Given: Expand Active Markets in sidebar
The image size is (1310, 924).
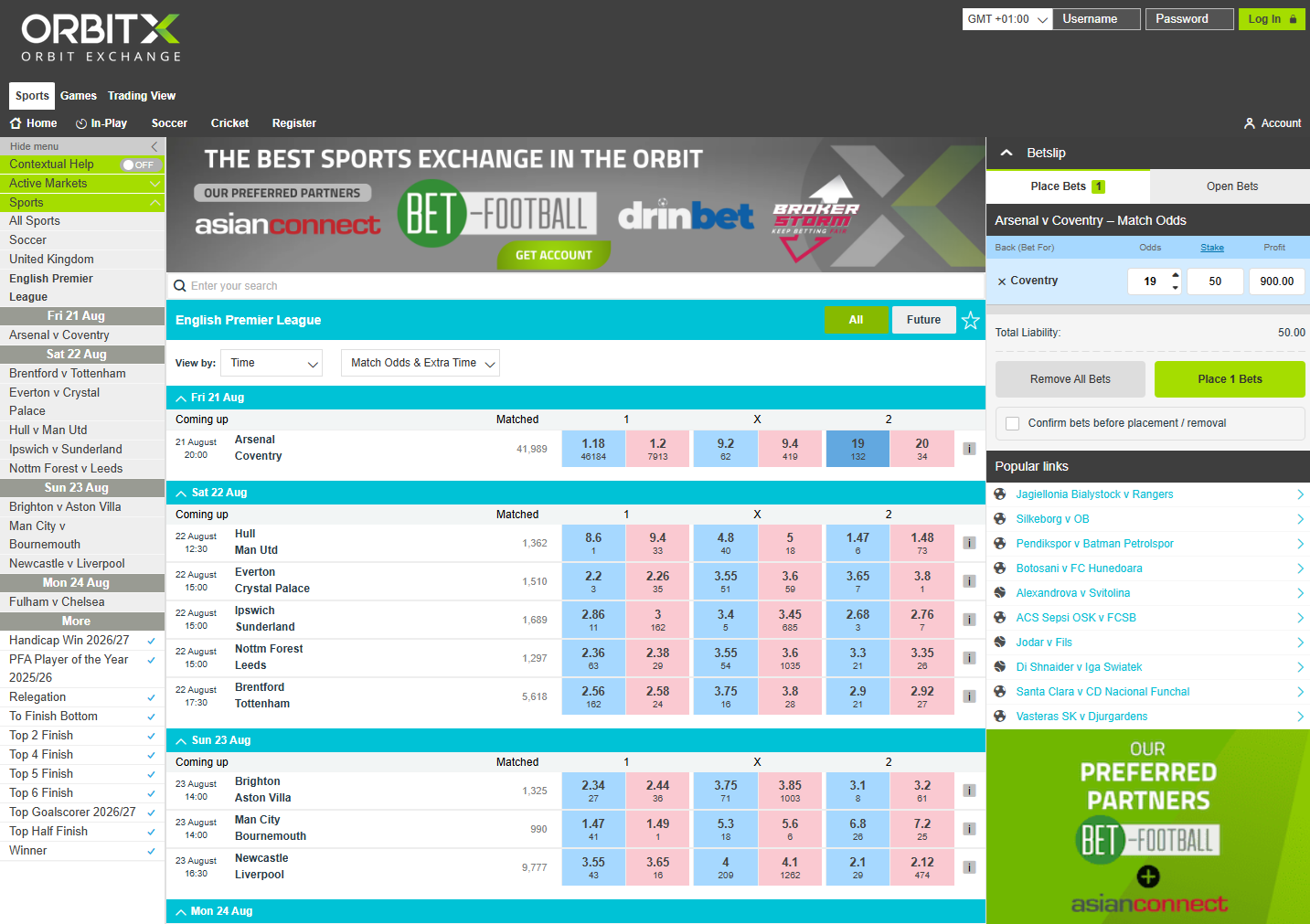Looking at the screenshot, I should click(82, 184).
